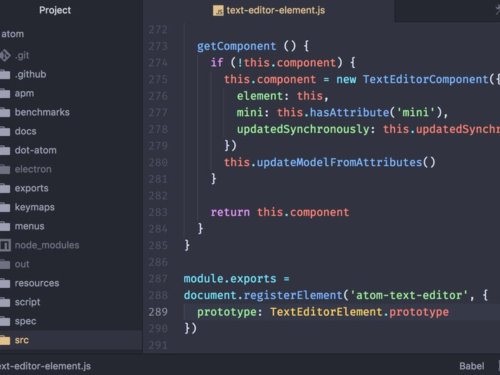
Task: Click the JS file icon on text-editor-element.js tab
Action: tap(218, 11)
